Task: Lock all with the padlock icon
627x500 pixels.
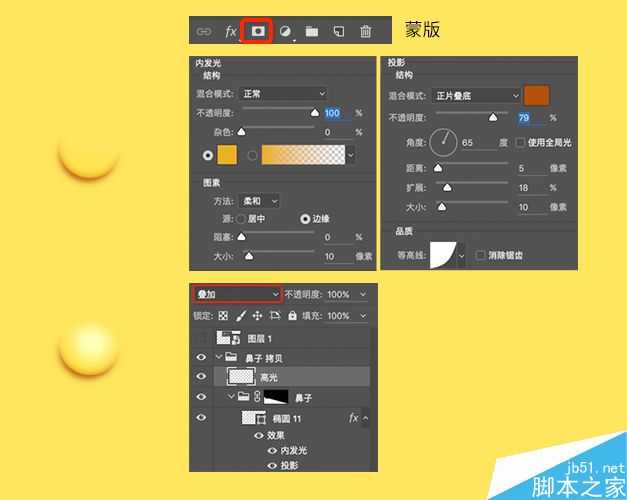Action: [292, 316]
